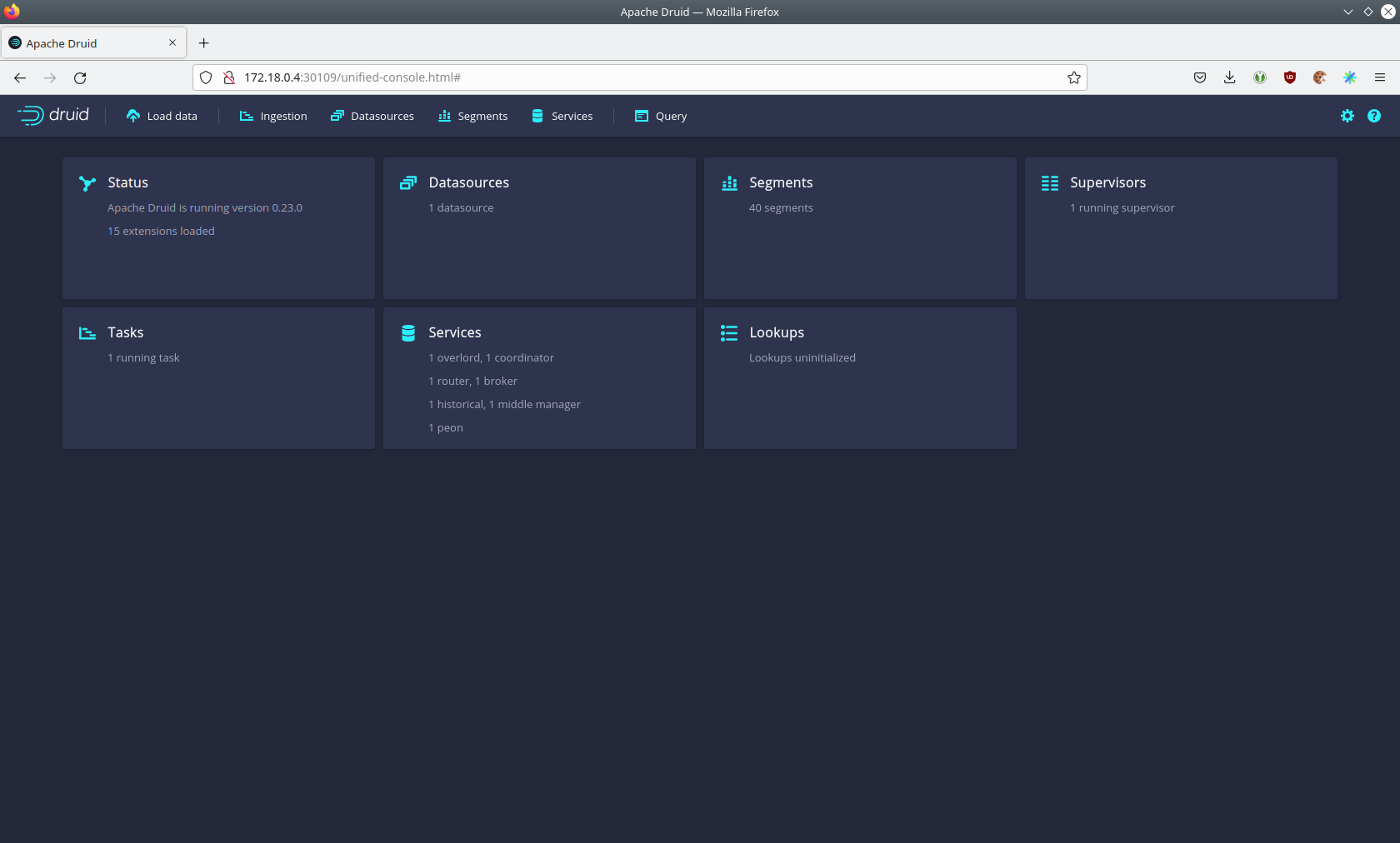The height and width of the screenshot is (843, 1400).
Task: Click the Firefox application menu hamburger icon
Action: click(x=1380, y=77)
